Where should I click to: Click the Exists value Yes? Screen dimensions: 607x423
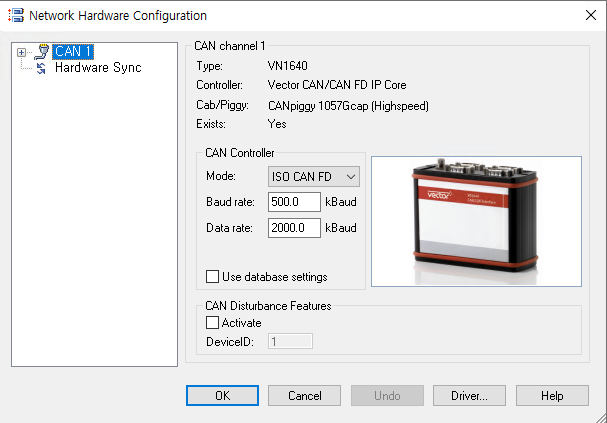[x=277, y=124]
